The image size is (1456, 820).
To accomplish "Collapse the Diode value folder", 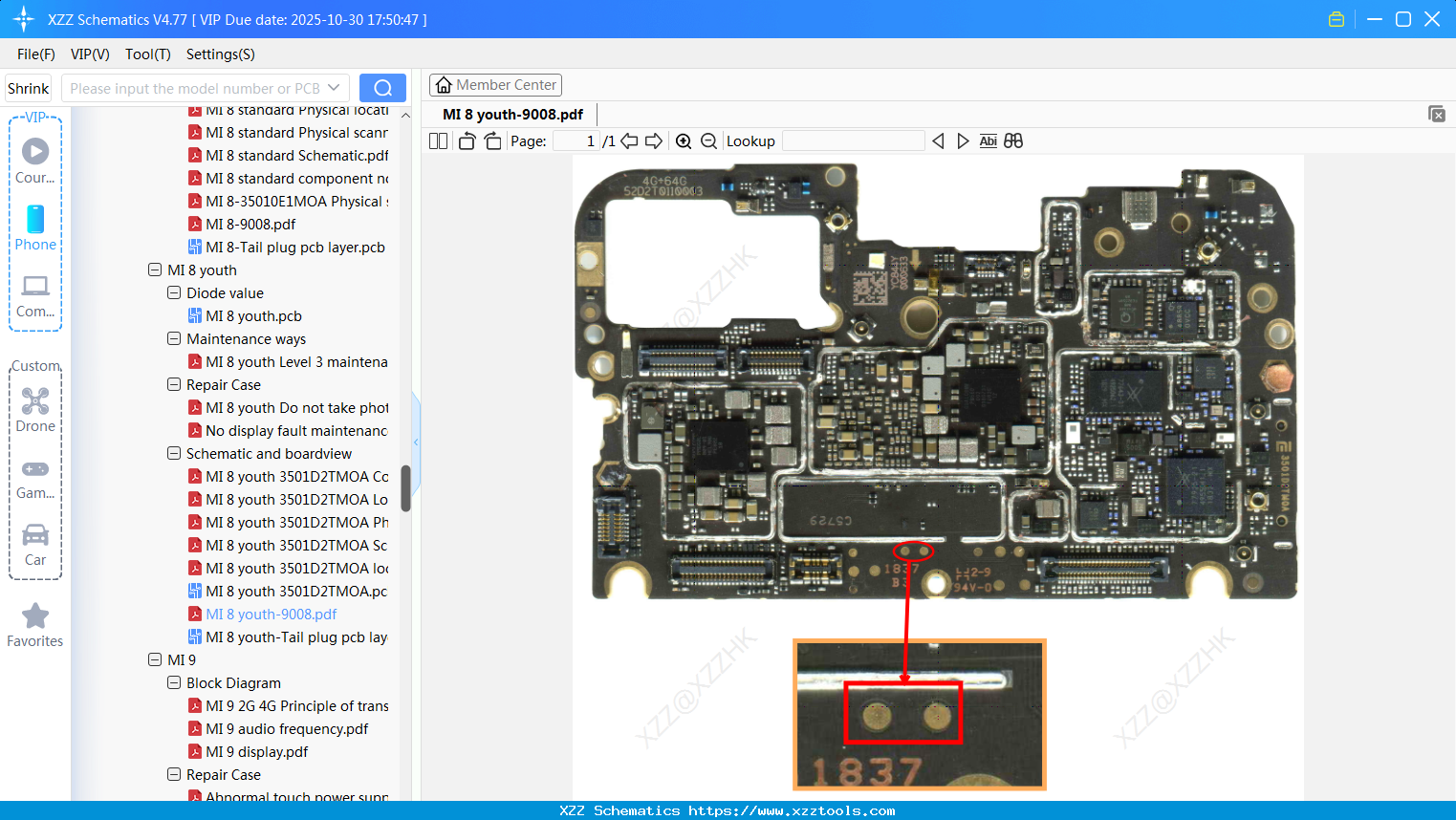I will coord(174,293).
